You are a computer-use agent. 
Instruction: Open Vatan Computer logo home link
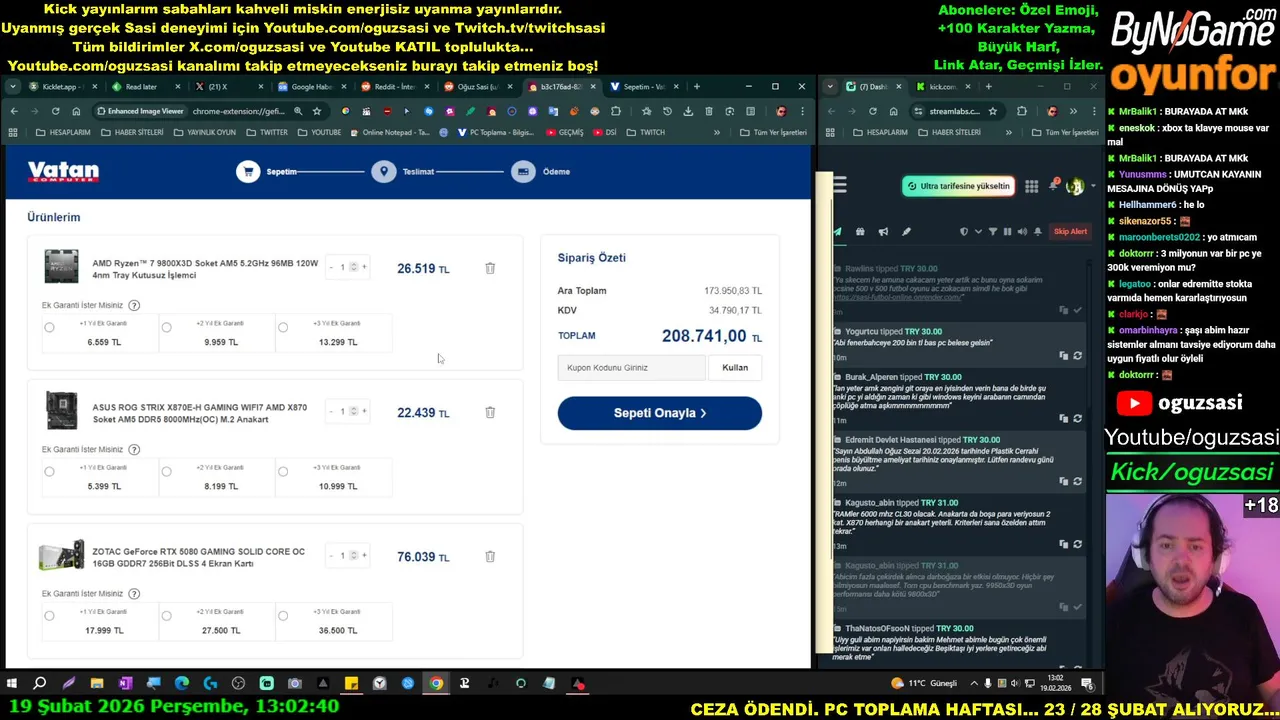63,172
